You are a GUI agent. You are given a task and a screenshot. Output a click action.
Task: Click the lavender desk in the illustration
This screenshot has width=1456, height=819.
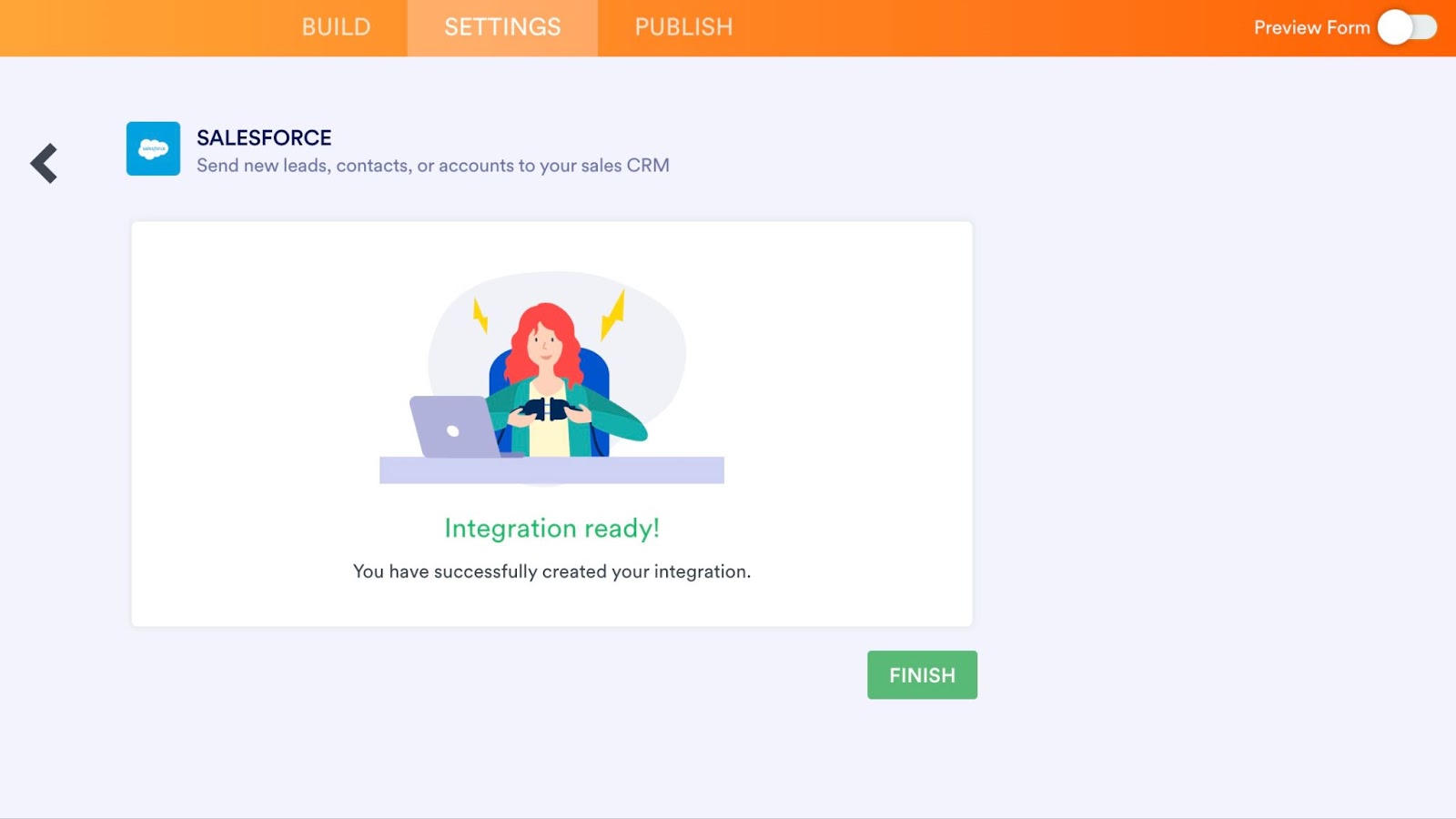pyautogui.click(x=551, y=470)
